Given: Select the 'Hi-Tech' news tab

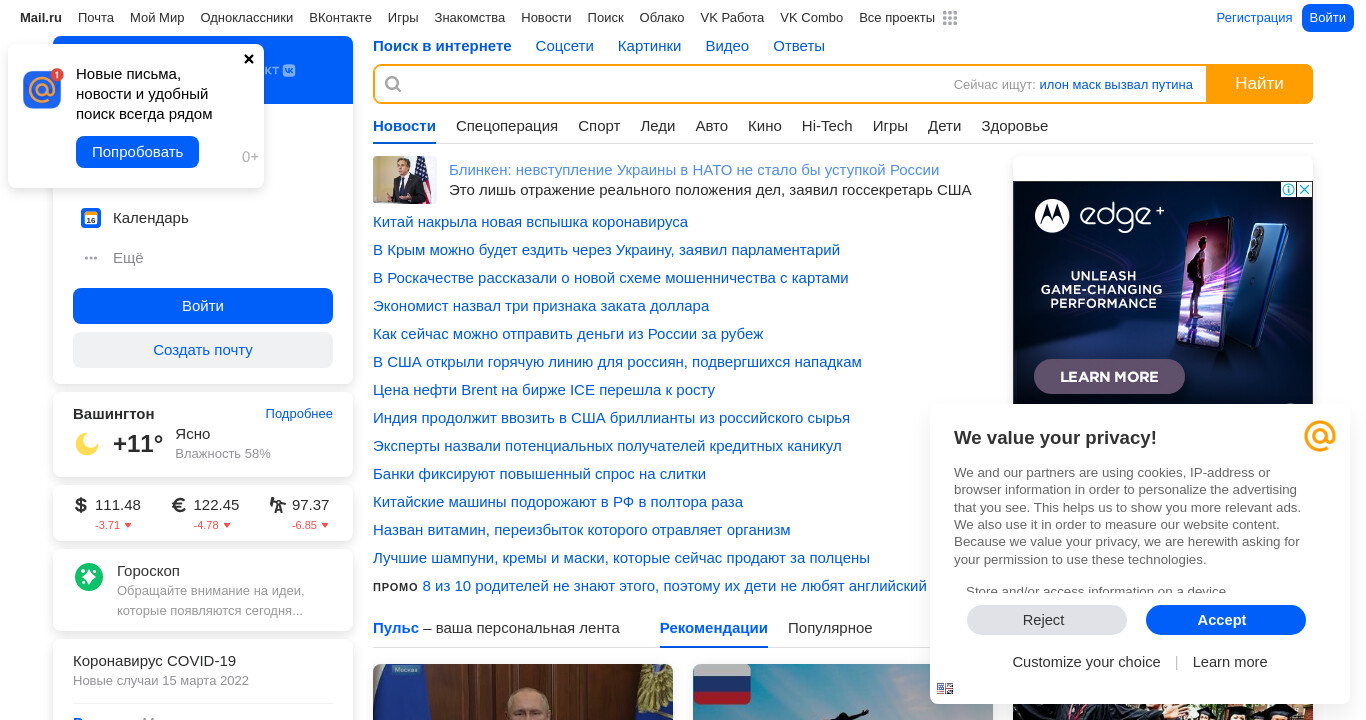Looking at the screenshot, I should click(827, 126).
